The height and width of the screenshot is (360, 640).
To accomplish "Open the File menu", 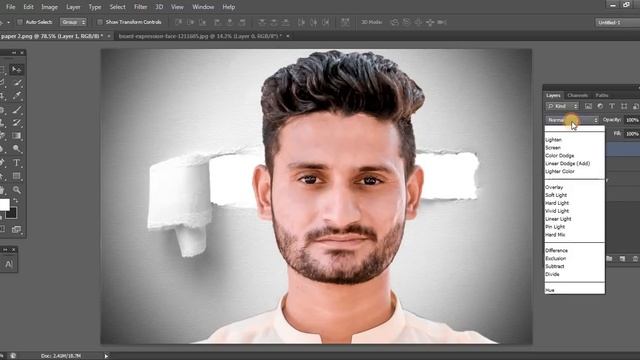I will tap(11, 7).
